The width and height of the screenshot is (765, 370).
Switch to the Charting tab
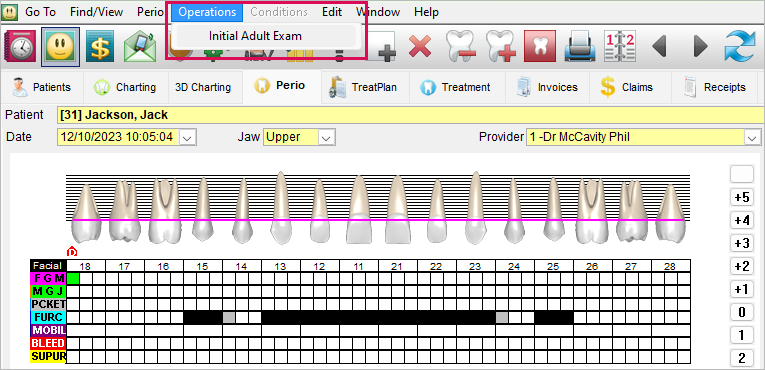point(126,87)
